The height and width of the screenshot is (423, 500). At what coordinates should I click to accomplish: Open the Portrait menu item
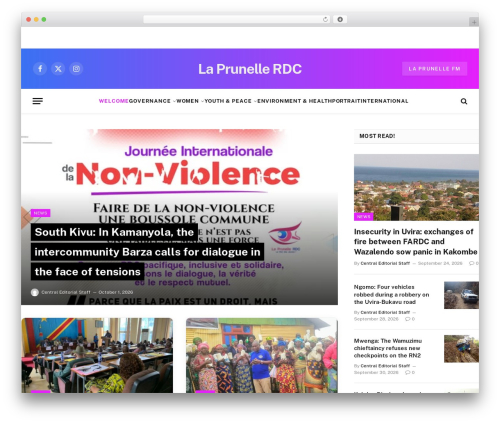coord(347,101)
